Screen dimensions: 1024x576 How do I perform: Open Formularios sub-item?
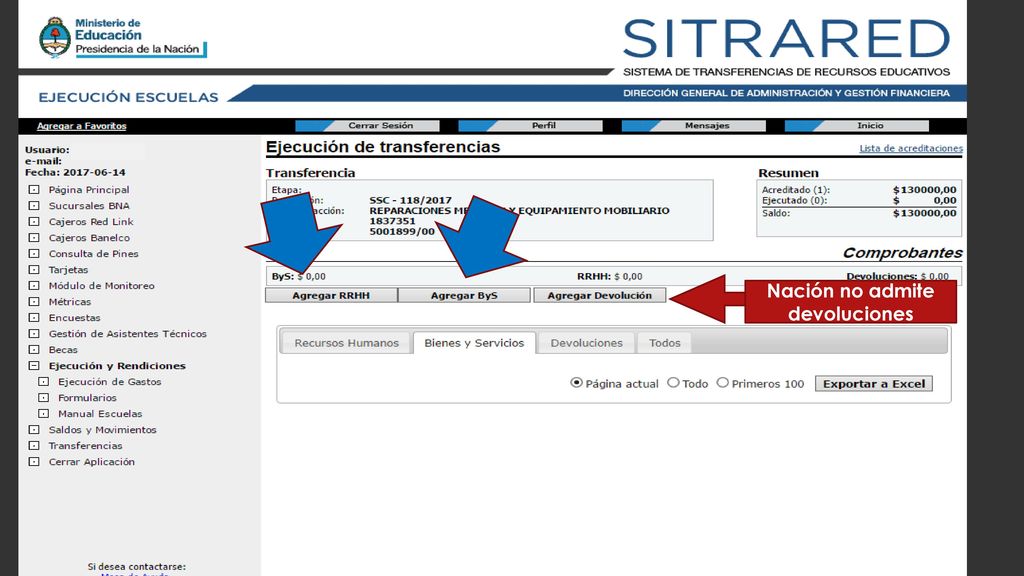(87, 398)
